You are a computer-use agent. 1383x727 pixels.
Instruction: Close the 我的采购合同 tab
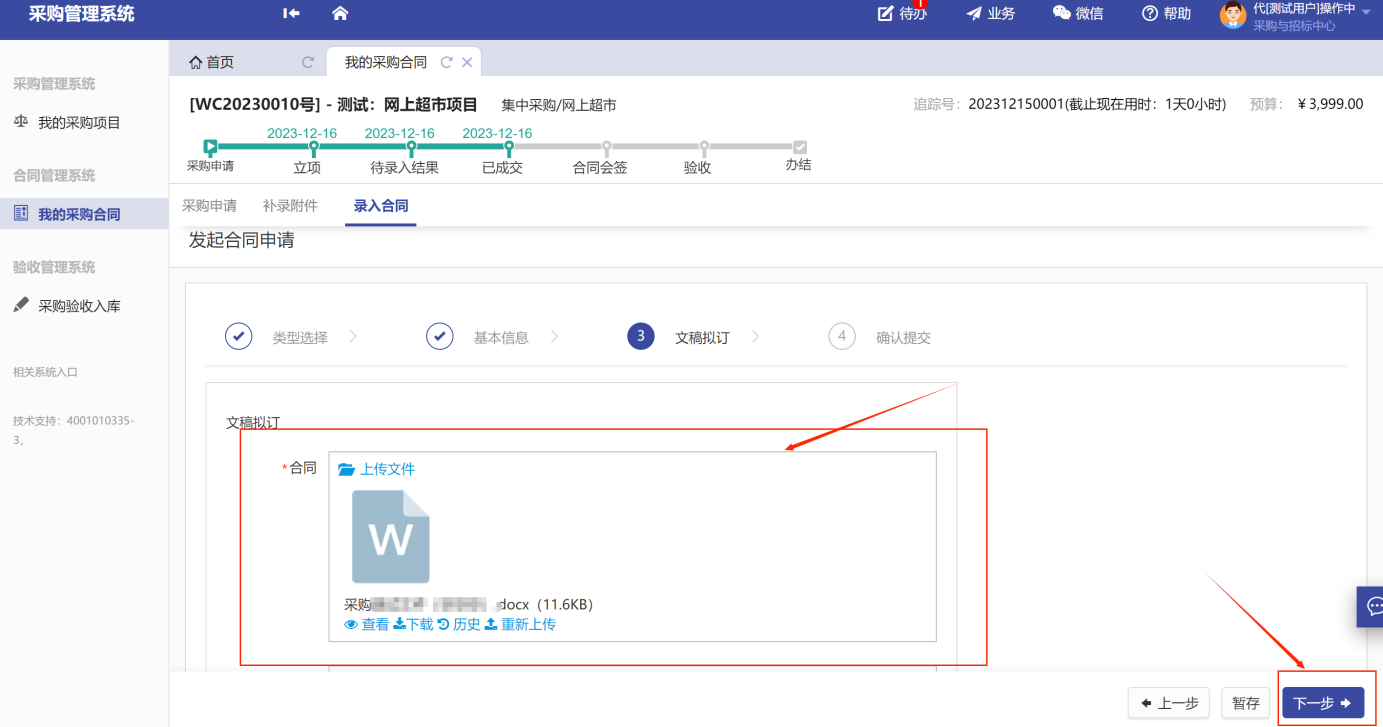coord(467,62)
